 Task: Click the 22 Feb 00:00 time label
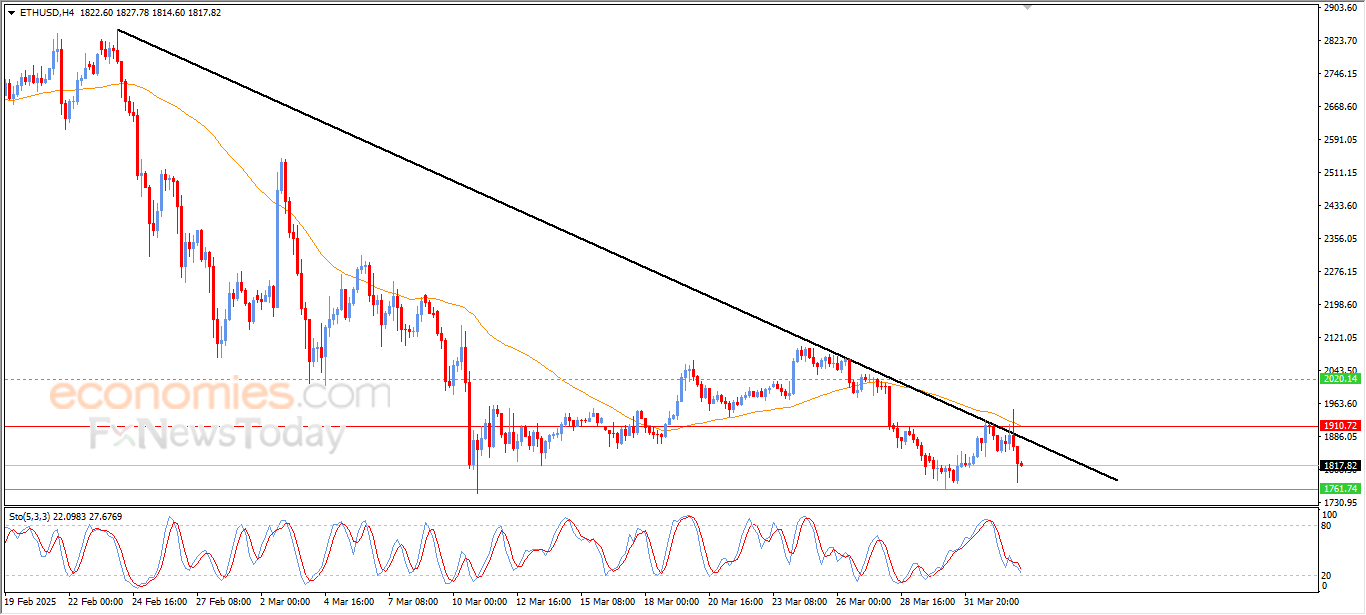[x=96, y=602]
